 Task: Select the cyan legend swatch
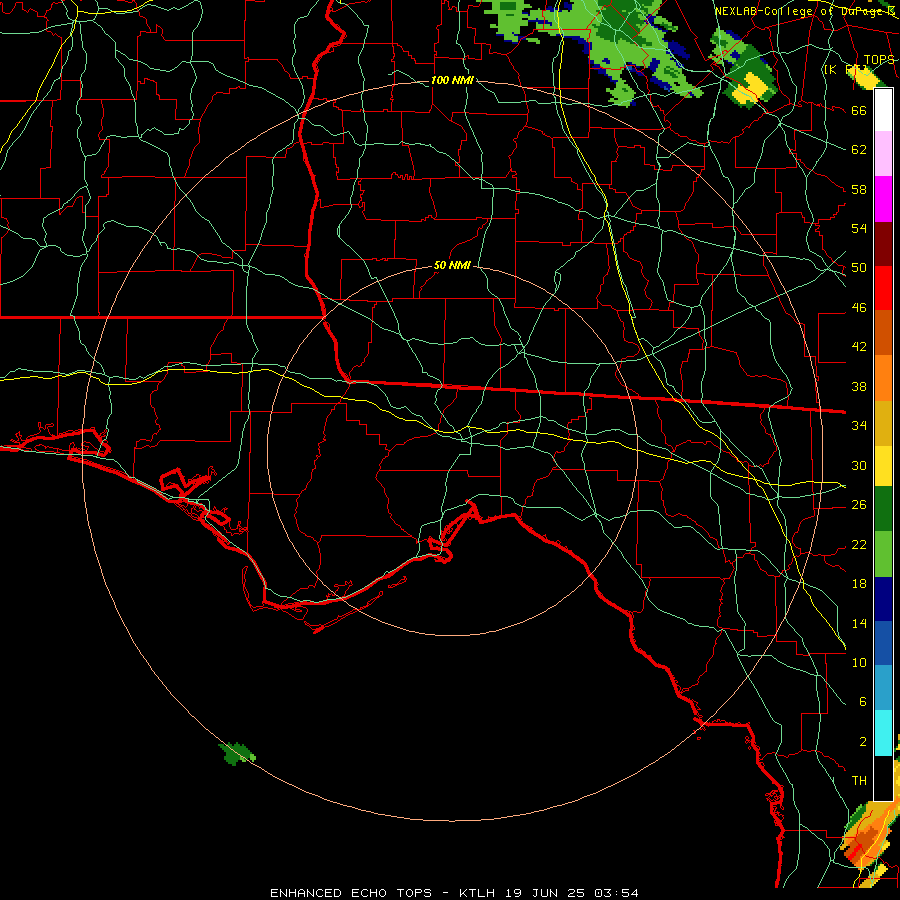[x=883, y=733]
